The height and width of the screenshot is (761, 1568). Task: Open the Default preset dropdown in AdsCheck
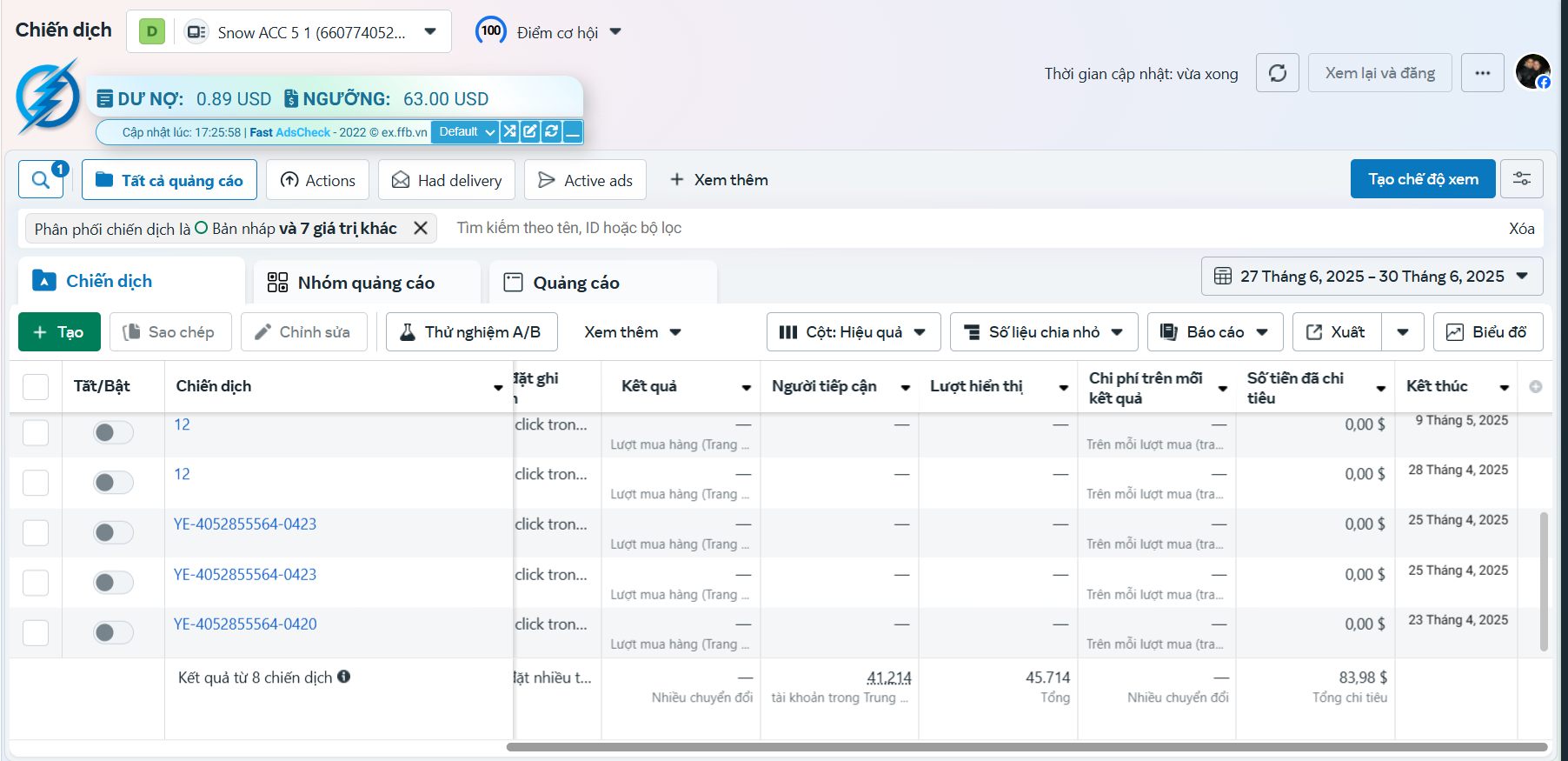(465, 132)
